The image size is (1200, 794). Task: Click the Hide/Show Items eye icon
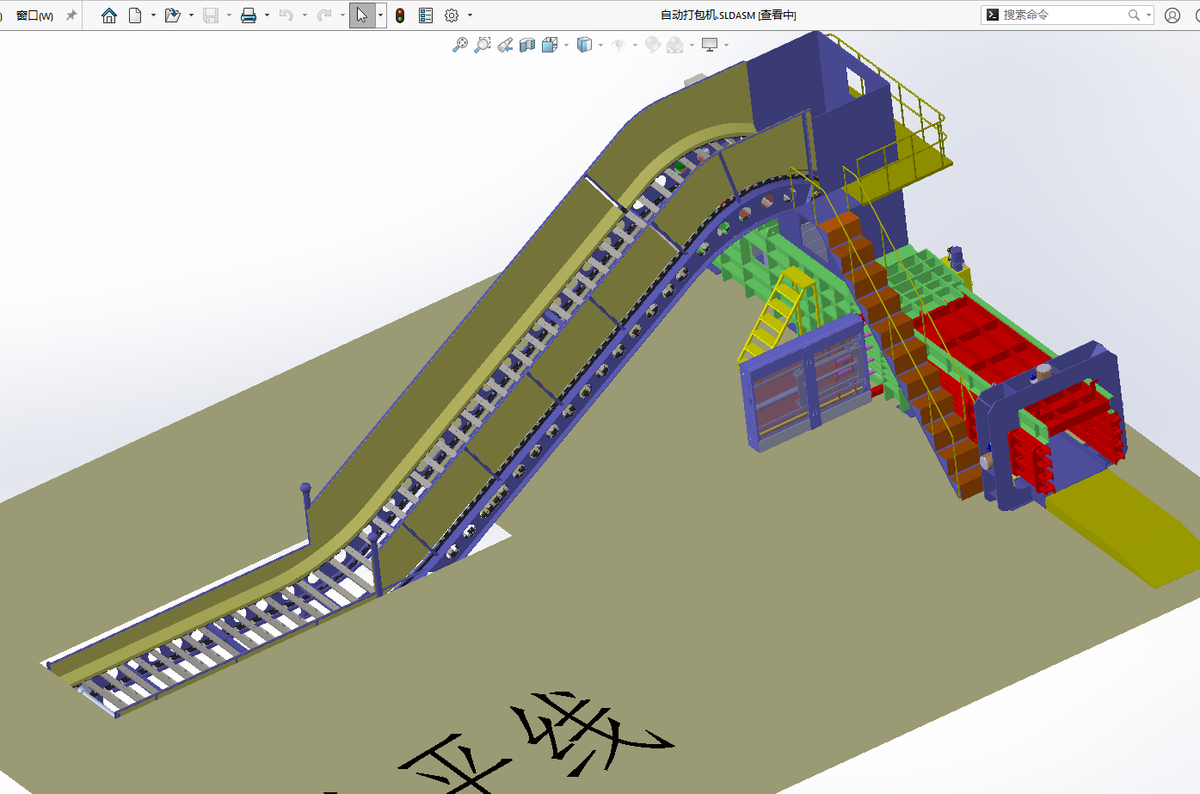point(619,44)
